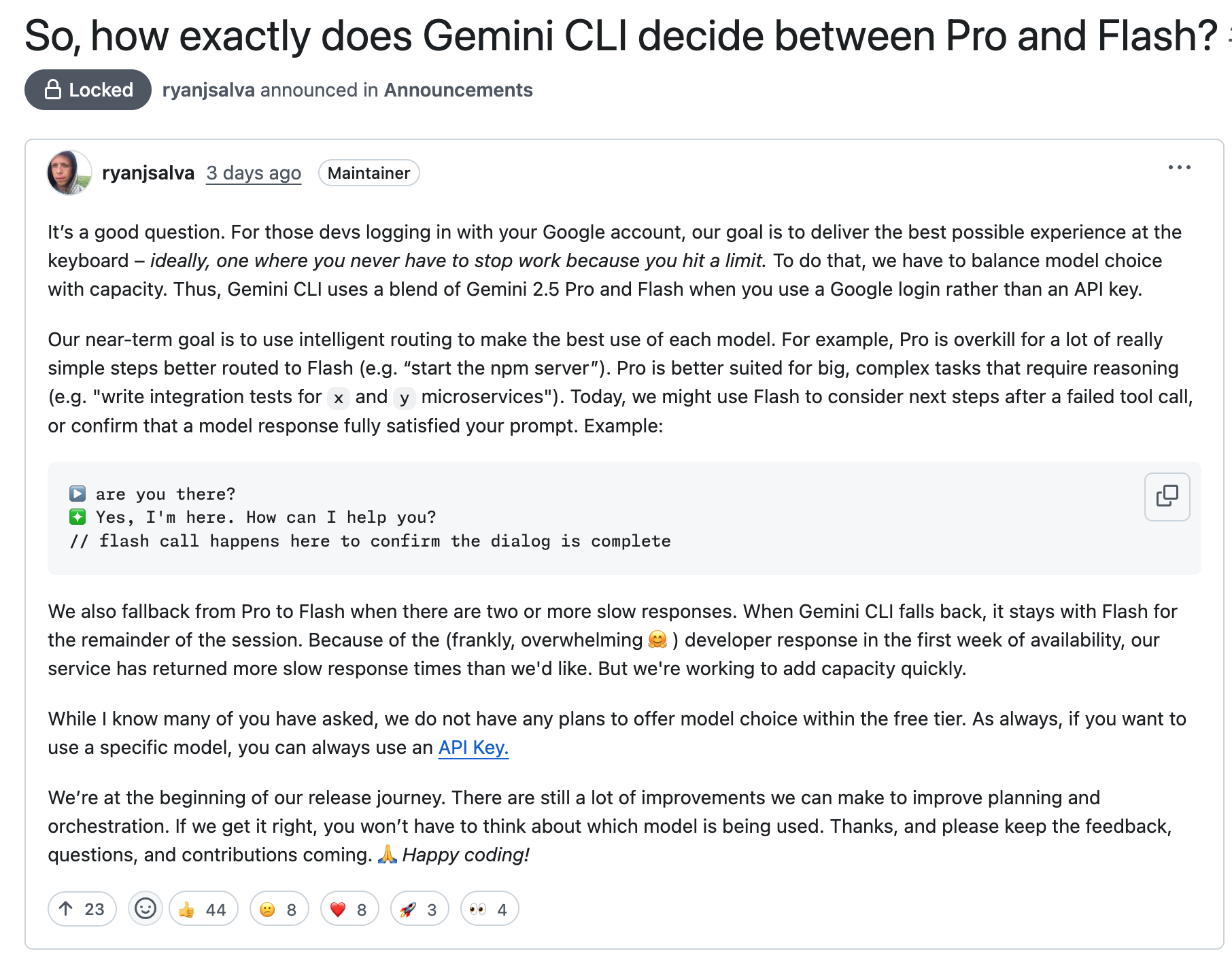The height and width of the screenshot is (964, 1232).
Task: Click the lock icon in the Locked badge
Action: point(53,89)
